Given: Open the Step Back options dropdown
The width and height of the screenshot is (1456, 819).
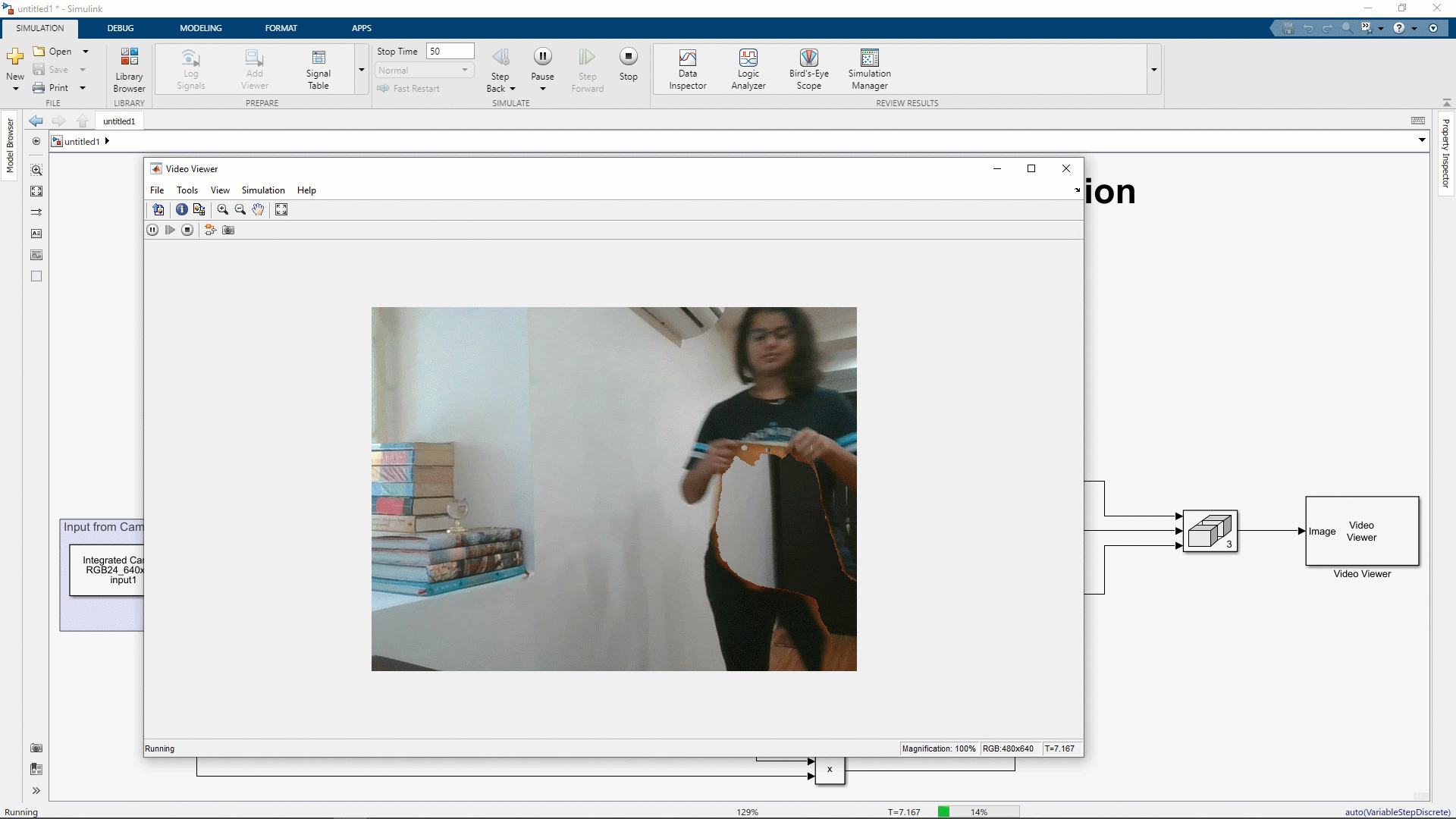Looking at the screenshot, I should coord(513,89).
